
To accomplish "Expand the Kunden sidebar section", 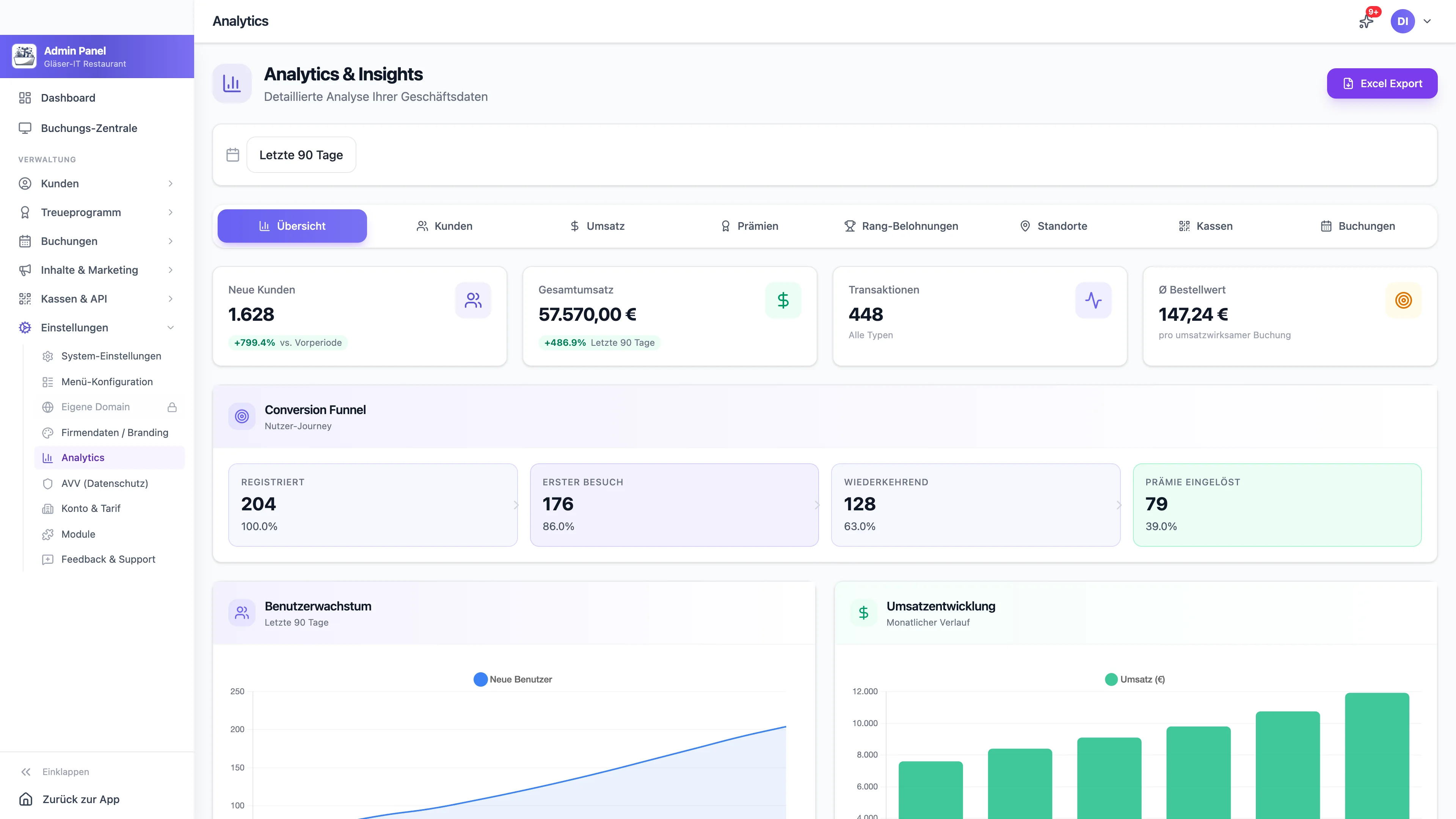I will pyautogui.click(x=97, y=184).
